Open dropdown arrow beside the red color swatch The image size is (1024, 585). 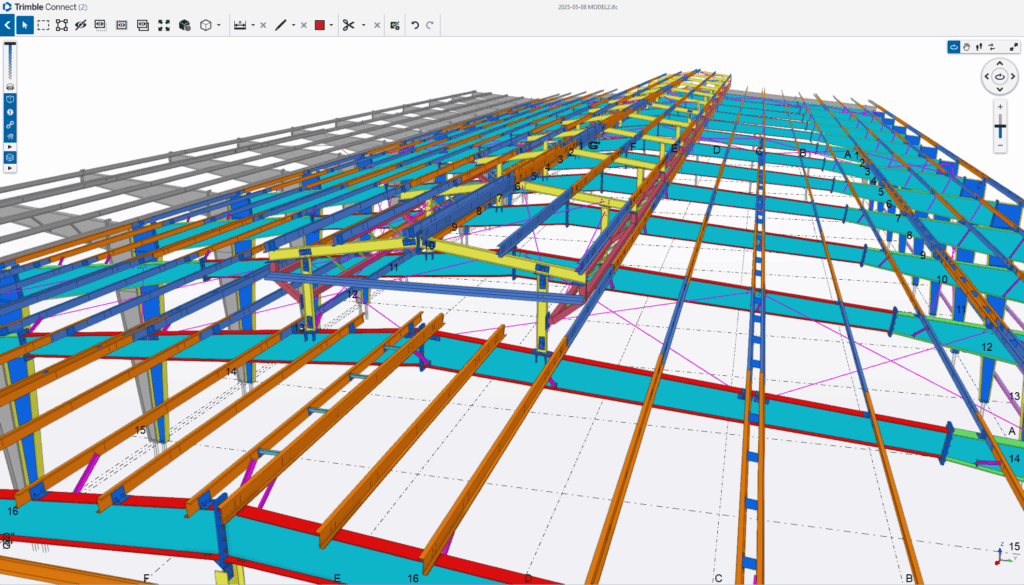point(331,25)
